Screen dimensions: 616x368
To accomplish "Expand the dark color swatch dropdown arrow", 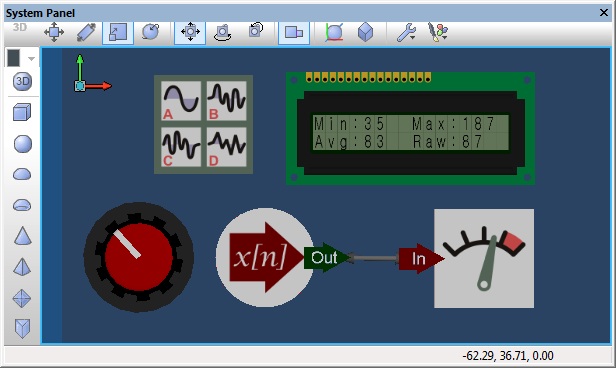I will [x=31, y=59].
